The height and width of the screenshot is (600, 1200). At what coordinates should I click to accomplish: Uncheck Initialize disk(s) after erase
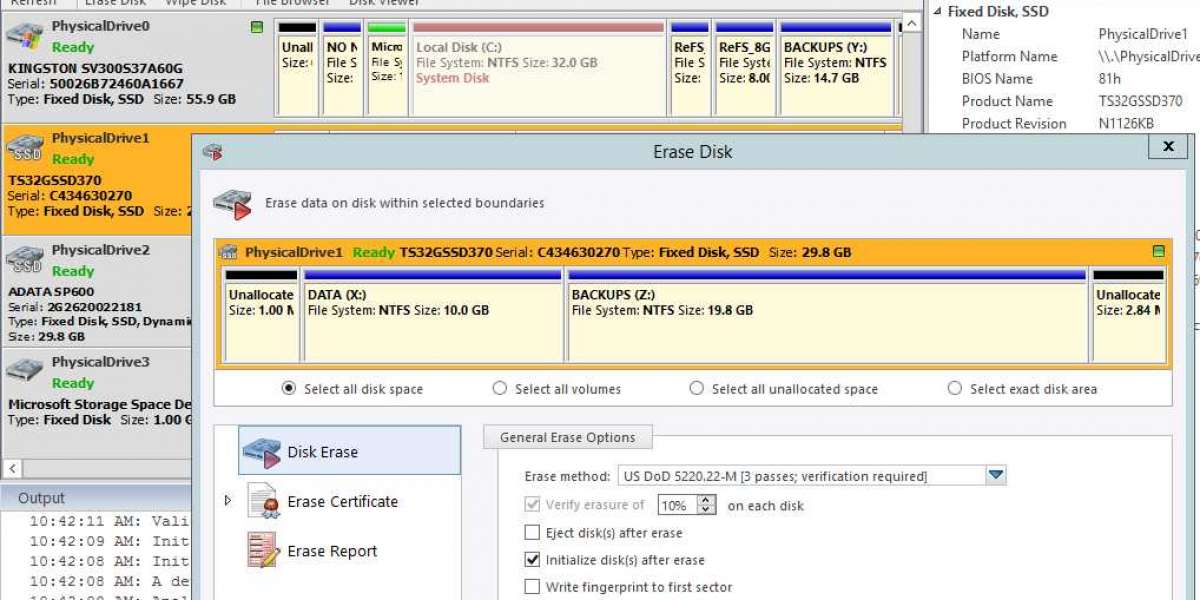point(532,560)
